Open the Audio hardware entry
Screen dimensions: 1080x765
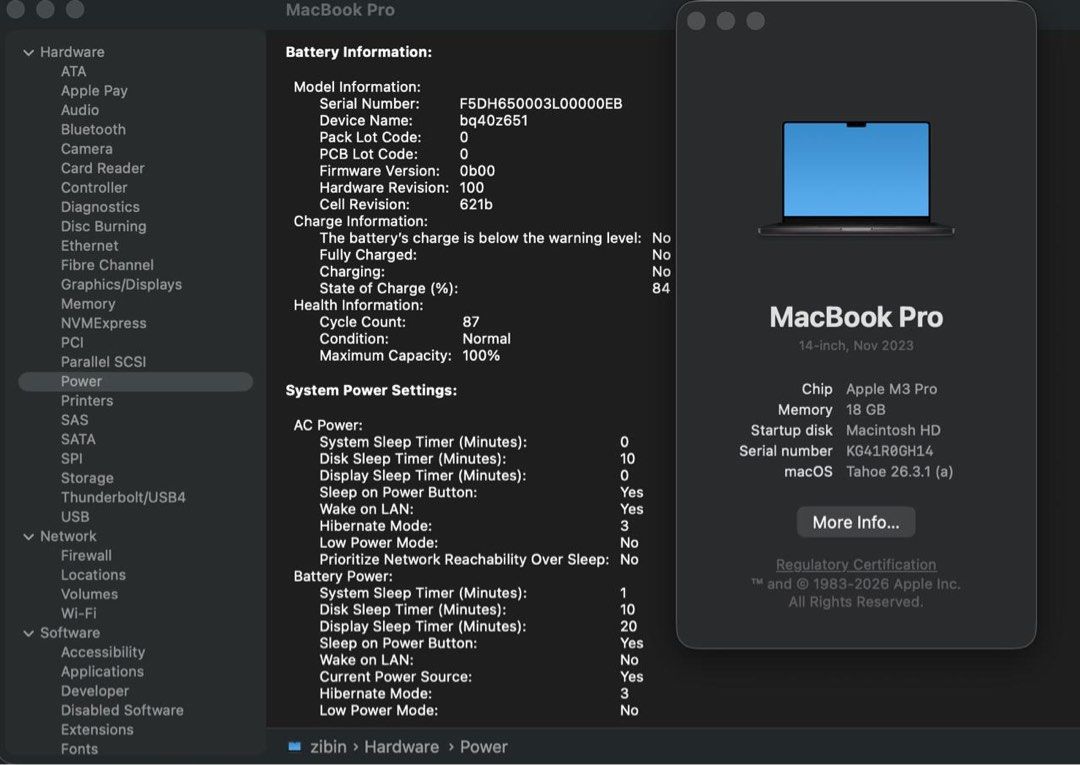point(79,110)
